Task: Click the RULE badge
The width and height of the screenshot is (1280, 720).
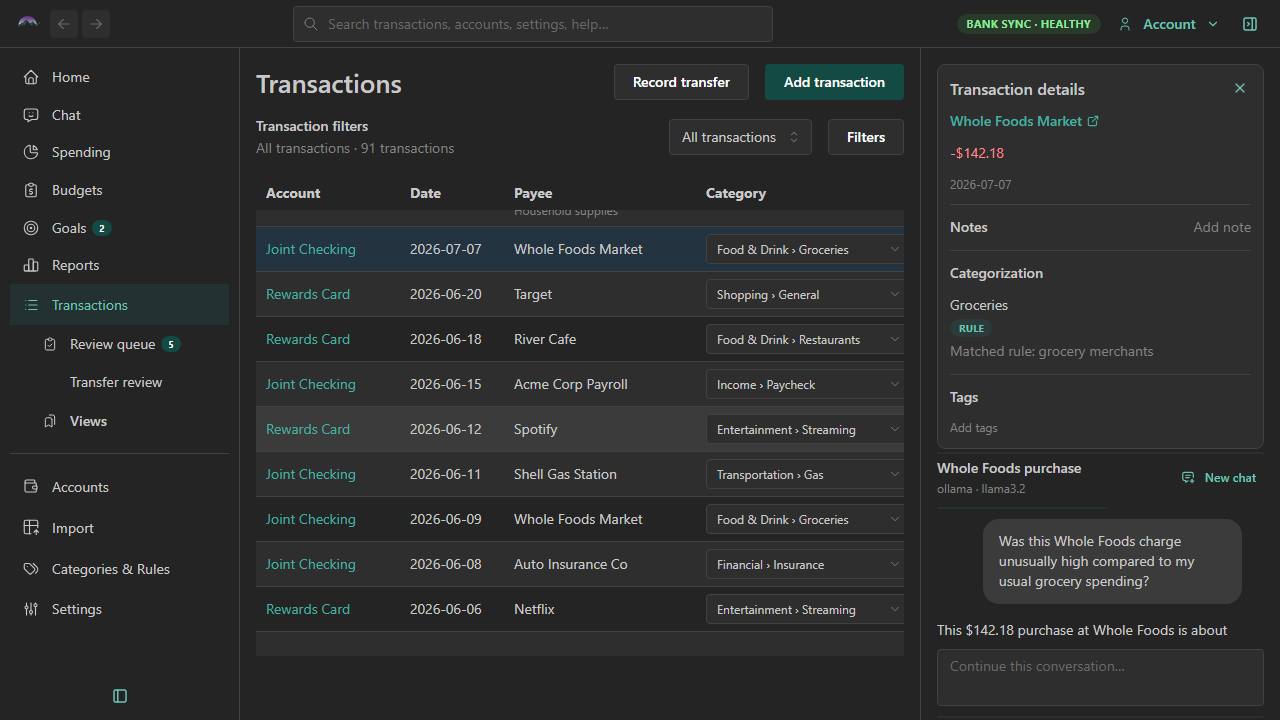Action: (971, 328)
